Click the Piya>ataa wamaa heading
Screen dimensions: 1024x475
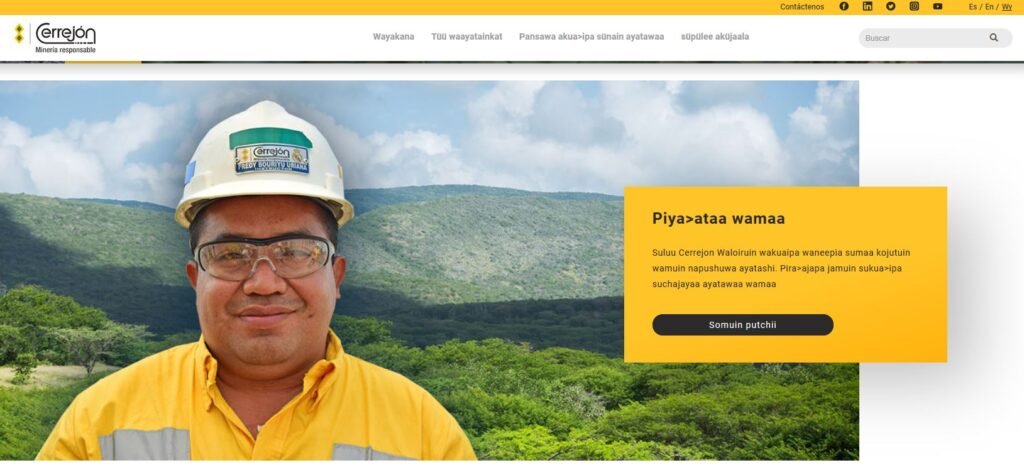pos(718,218)
